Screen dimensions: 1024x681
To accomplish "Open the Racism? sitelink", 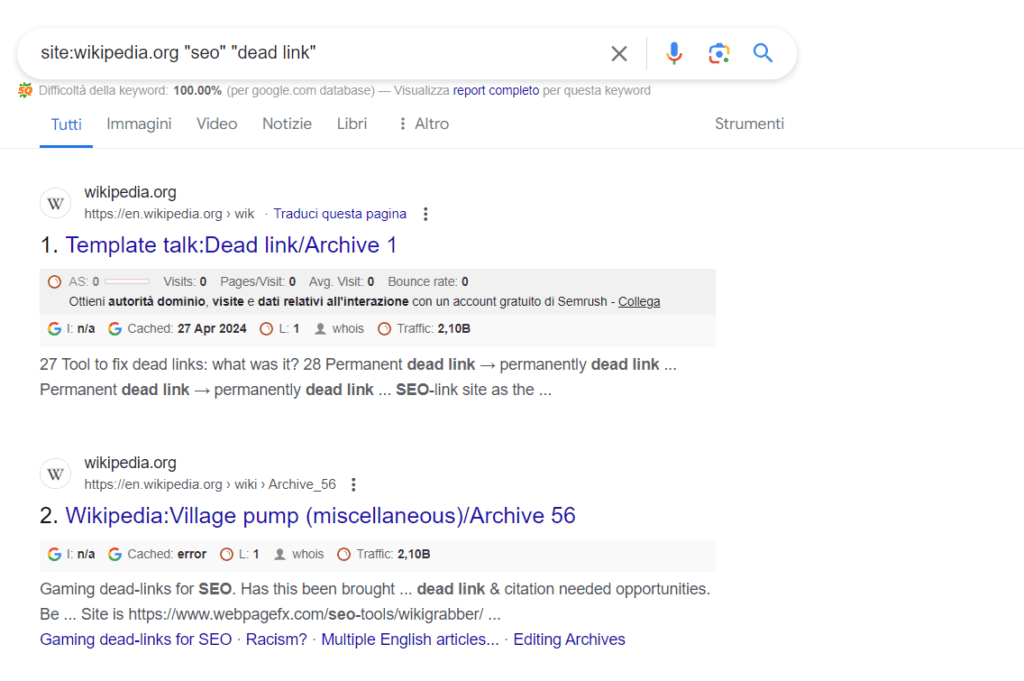I will [x=276, y=639].
